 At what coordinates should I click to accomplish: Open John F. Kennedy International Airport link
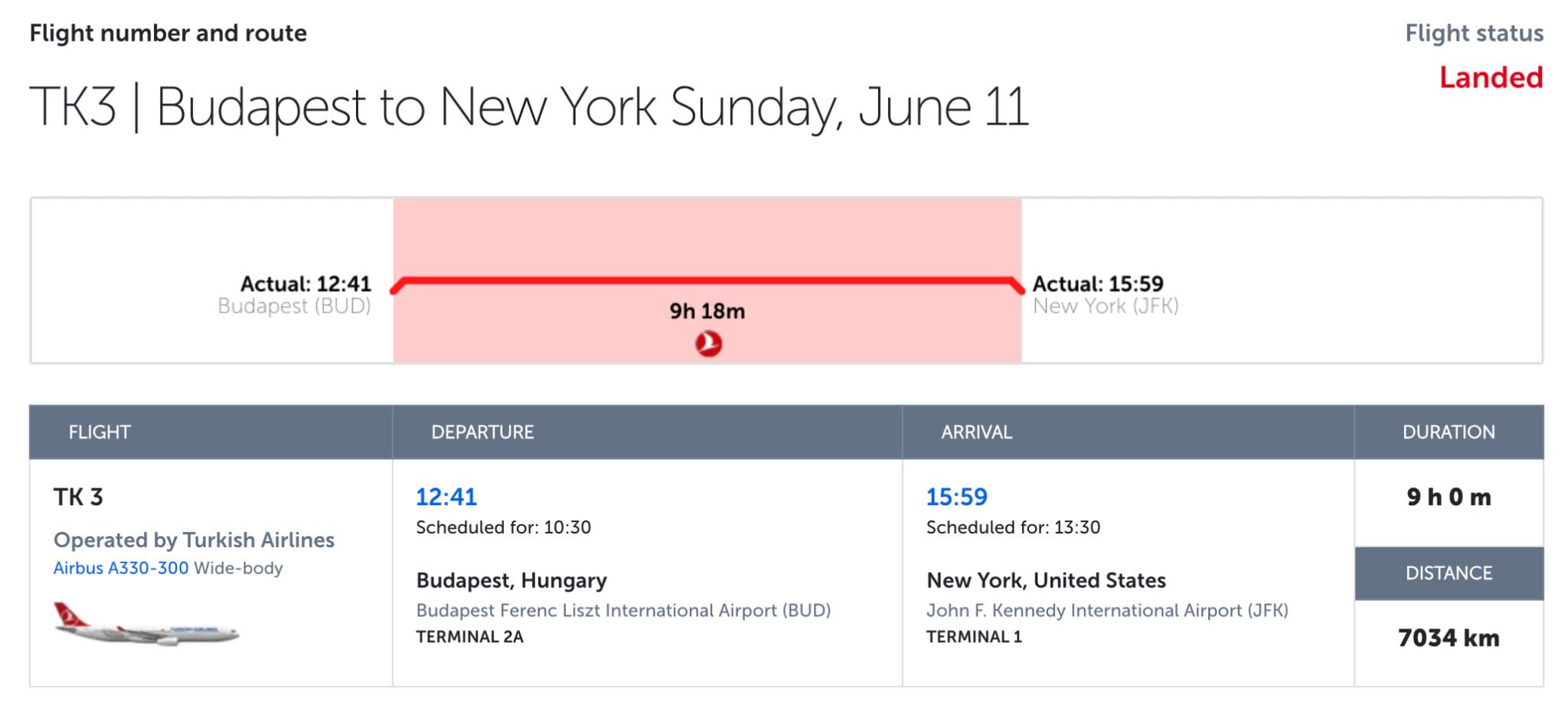pyautogui.click(x=1107, y=610)
